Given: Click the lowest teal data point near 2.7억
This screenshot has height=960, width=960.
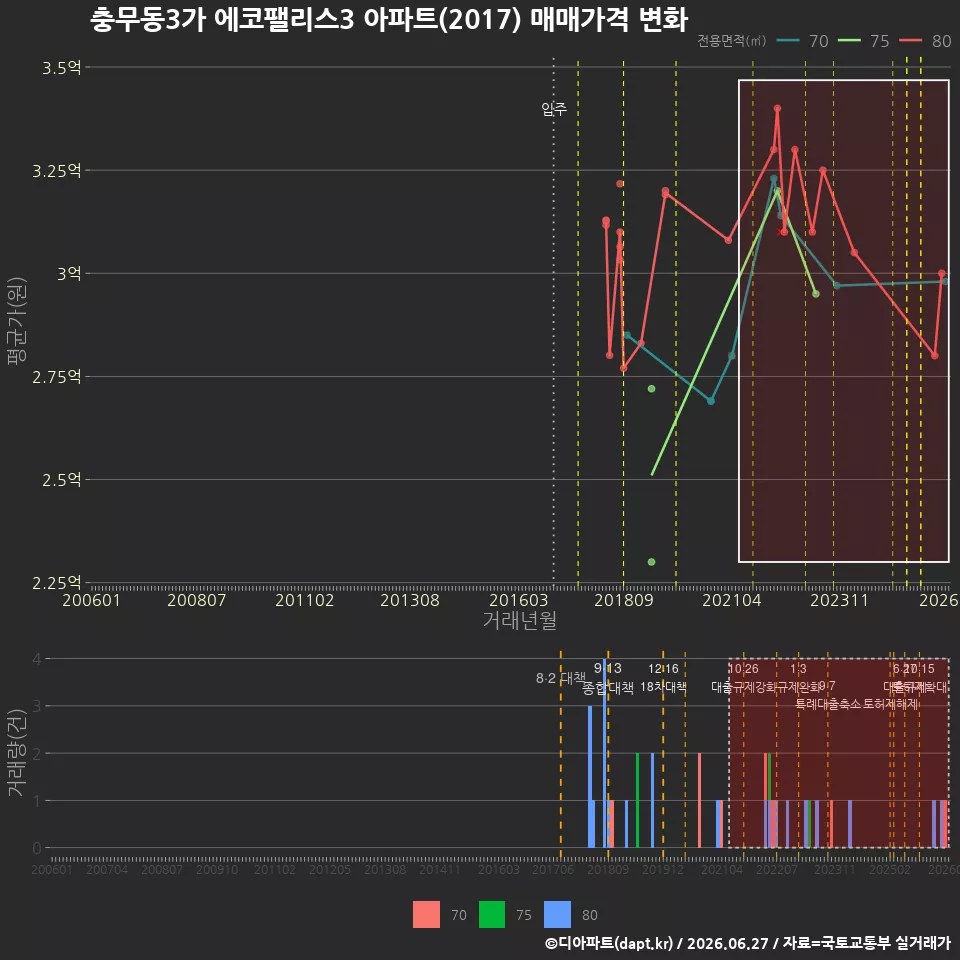Looking at the screenshot, I should coord(711,401).
